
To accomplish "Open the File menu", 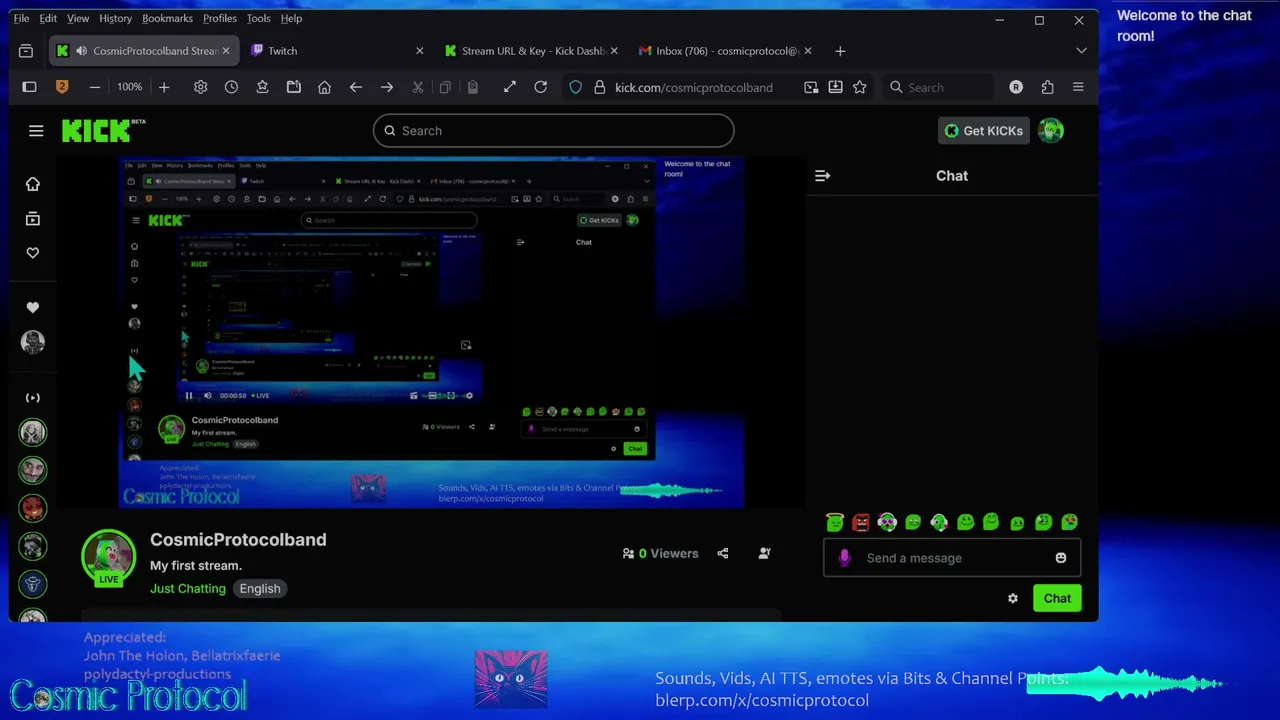I will [x=21, y=18].
